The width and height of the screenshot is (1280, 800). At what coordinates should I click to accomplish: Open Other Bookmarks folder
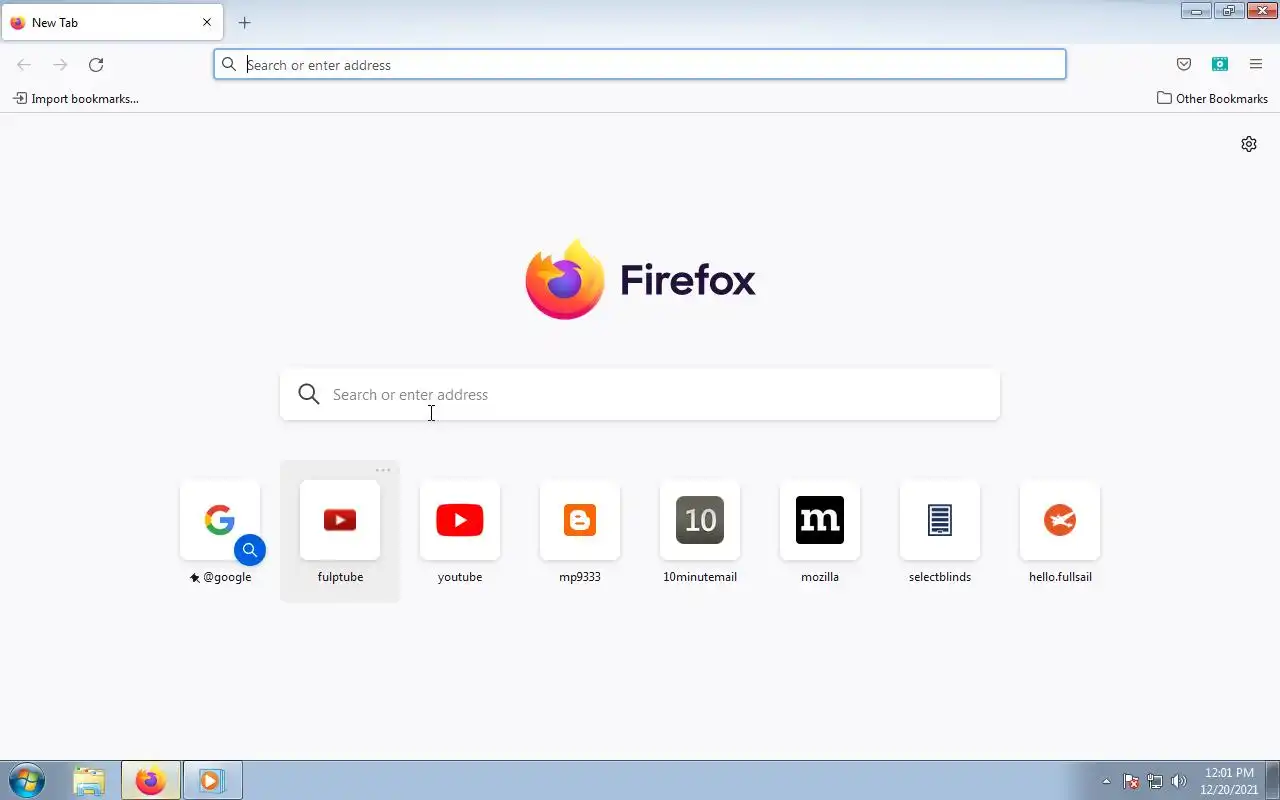click(x=1212, y=98)
